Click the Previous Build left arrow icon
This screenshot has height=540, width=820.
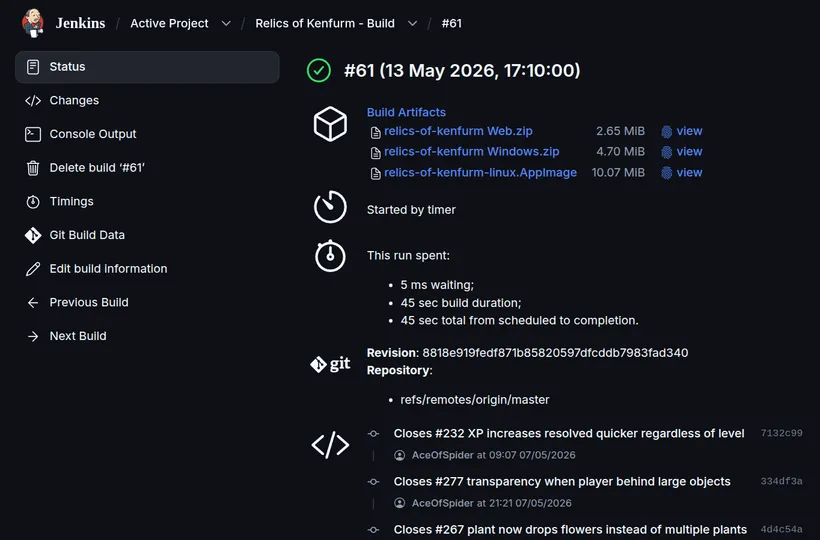tap(33, 303)
